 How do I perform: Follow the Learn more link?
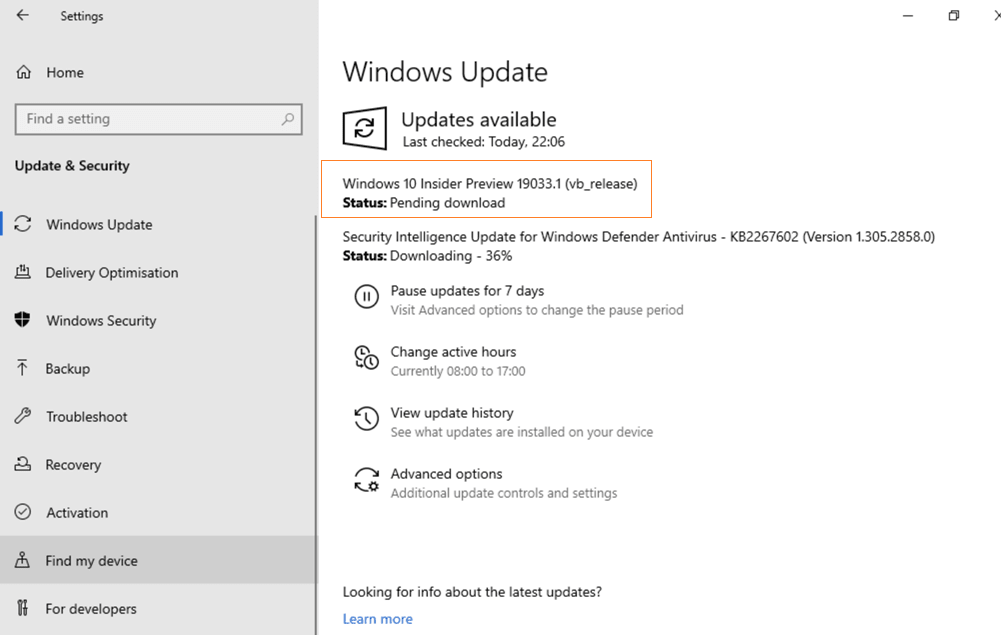click(x=377, y=618)
